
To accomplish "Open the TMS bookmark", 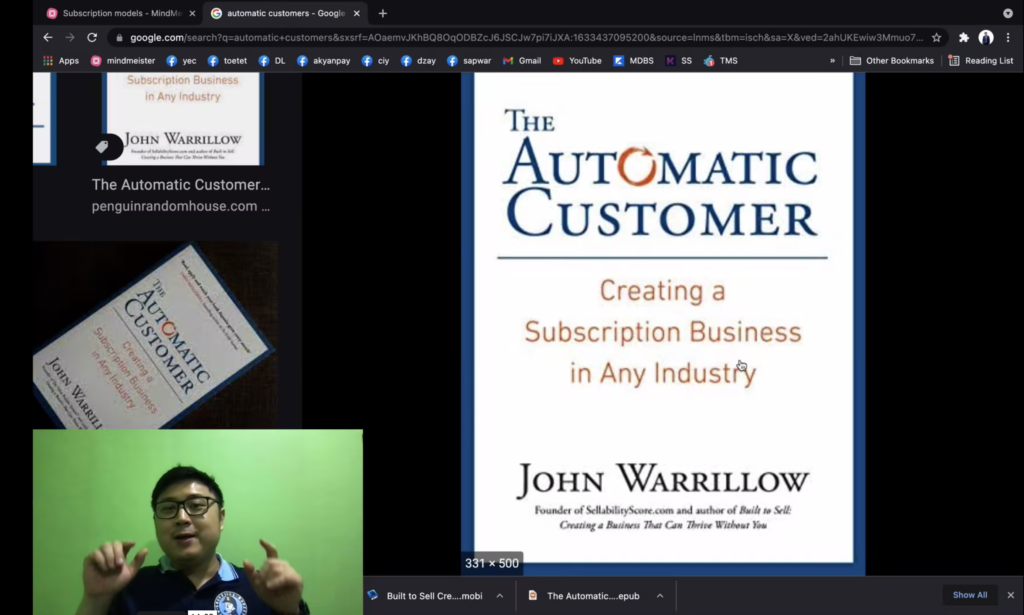I will click(720, 61).
